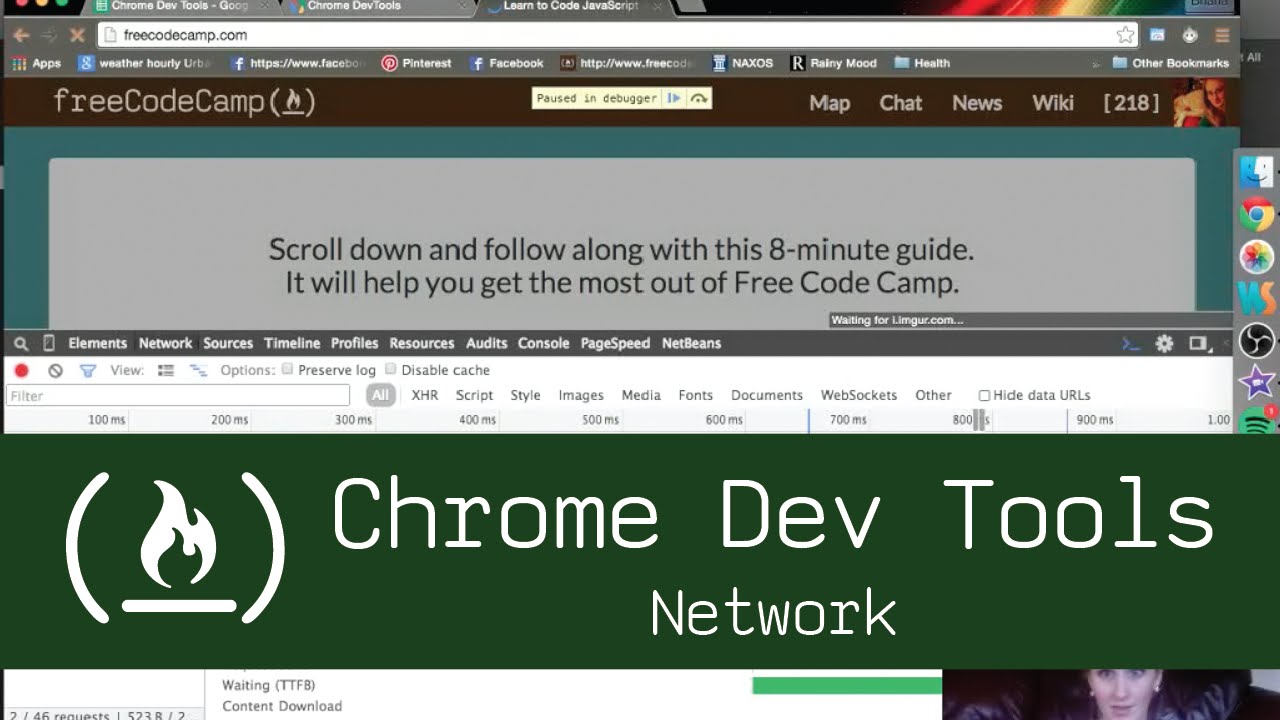1280x720 pixels.
Task: Switch to the Chrome DevTools browser tab
Action: (377, 6)
